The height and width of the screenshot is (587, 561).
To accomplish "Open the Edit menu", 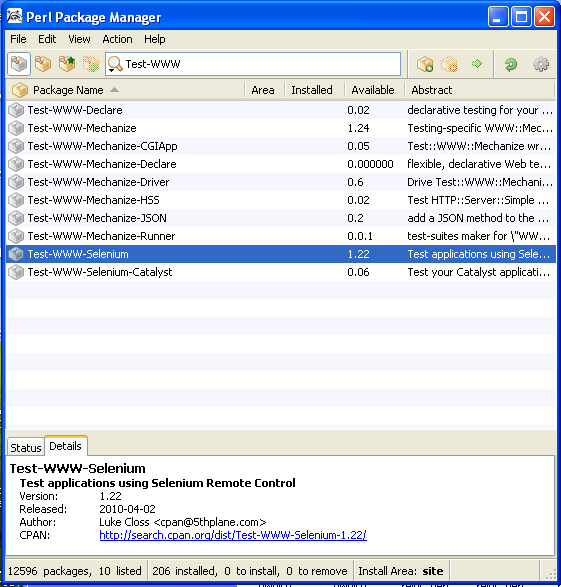I will [47, 39].
